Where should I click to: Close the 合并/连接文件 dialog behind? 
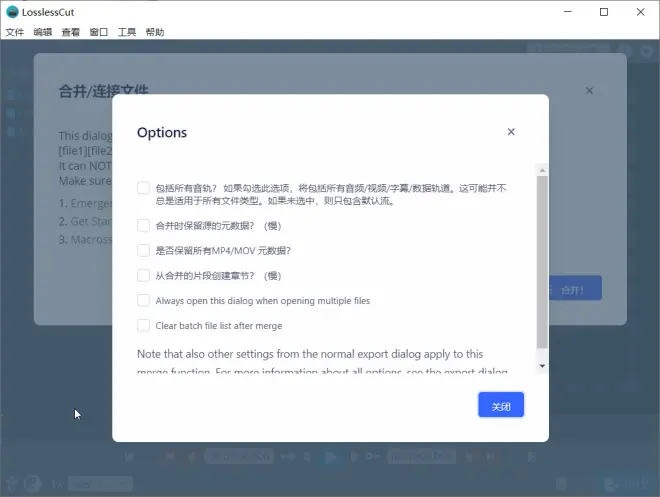[x=589, y=90]
